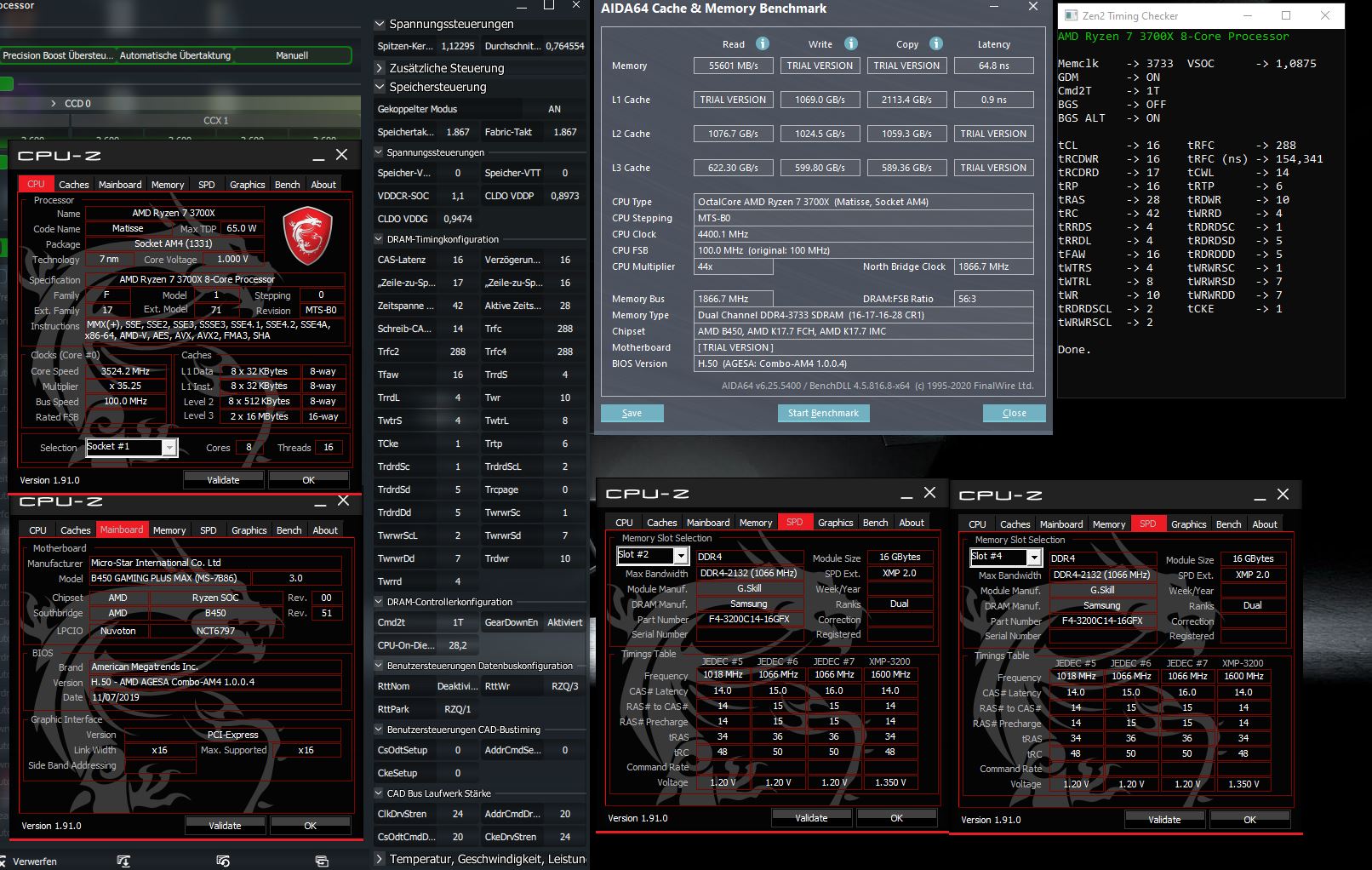Expand the Temperatur, Geschwindigkeit section

pos(380,859)
